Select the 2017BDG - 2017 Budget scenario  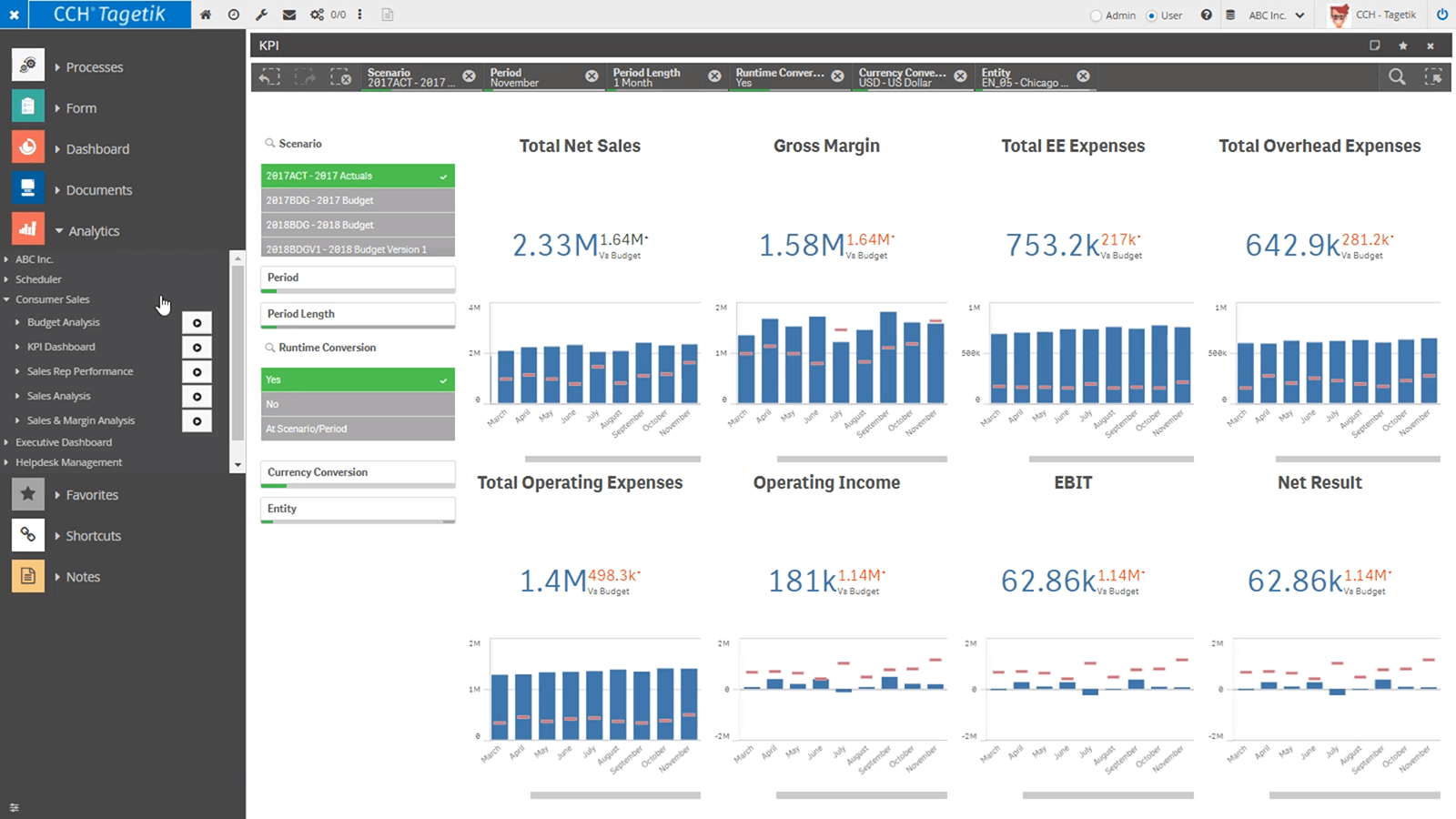358,200
